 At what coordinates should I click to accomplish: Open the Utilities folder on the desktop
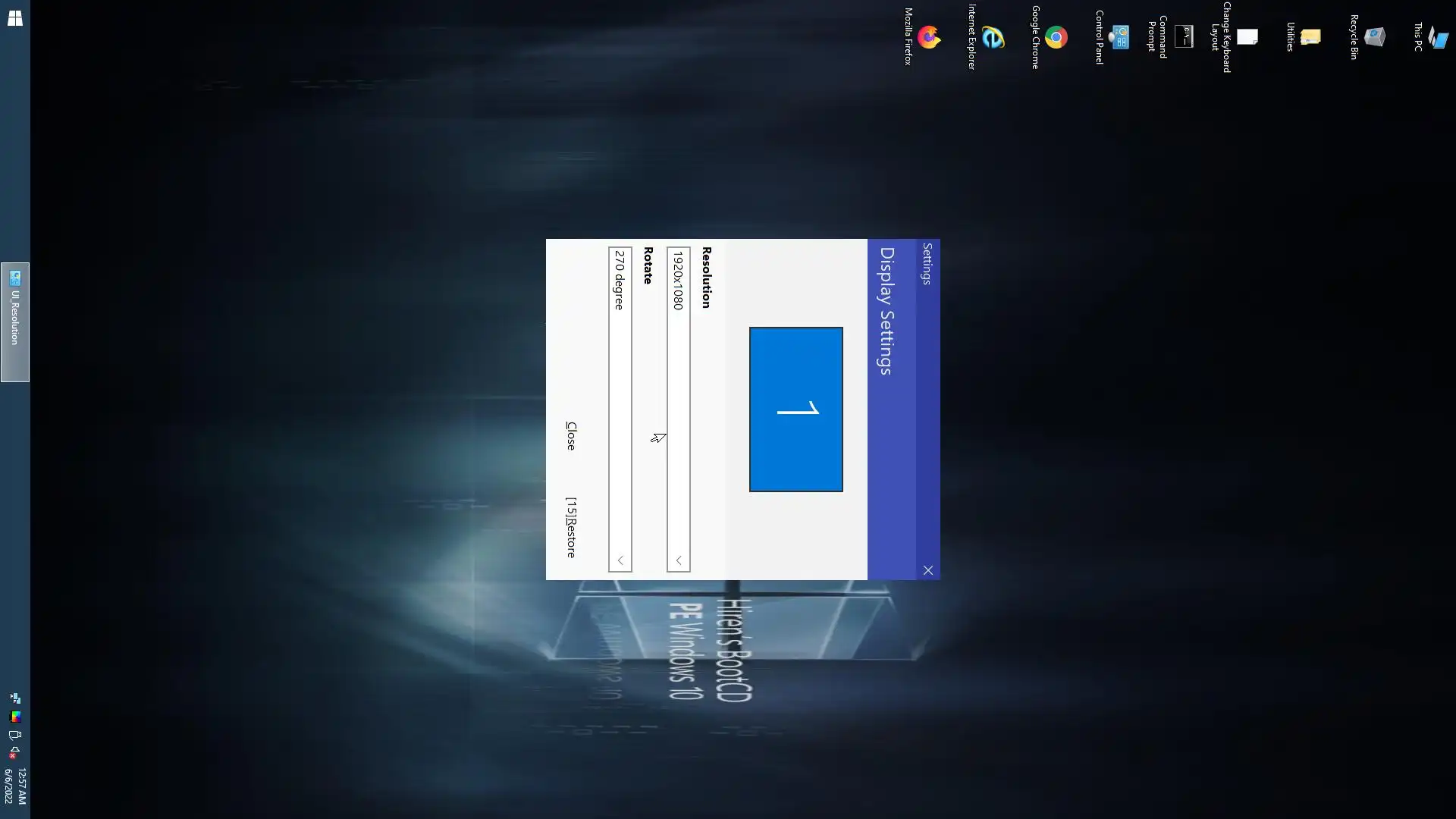[x=1310, y=36]
